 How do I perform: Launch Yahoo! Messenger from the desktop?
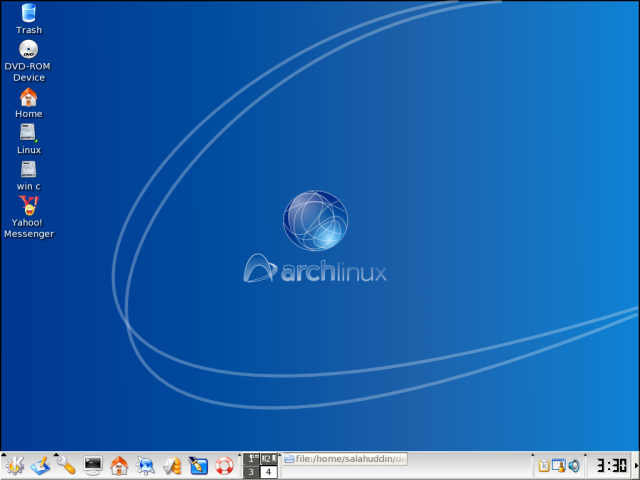pos(29,217)
